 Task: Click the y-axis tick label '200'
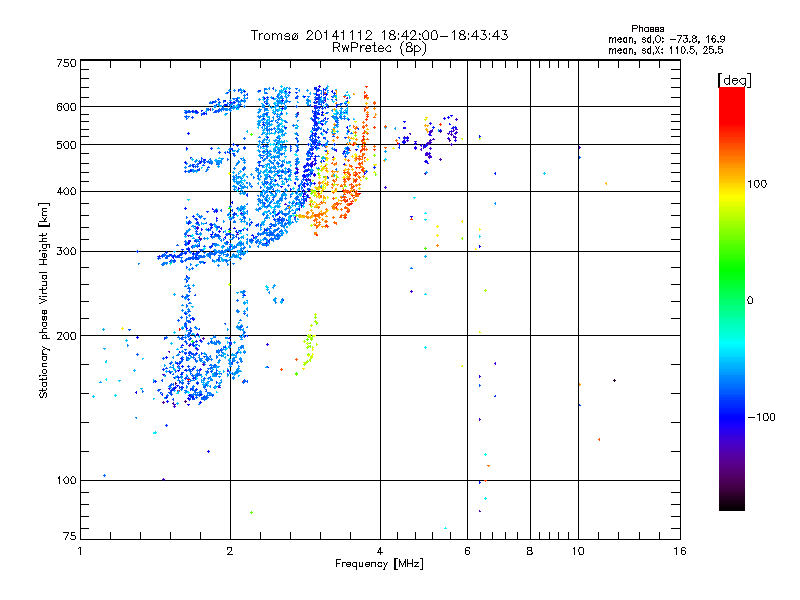pos(67,336)
